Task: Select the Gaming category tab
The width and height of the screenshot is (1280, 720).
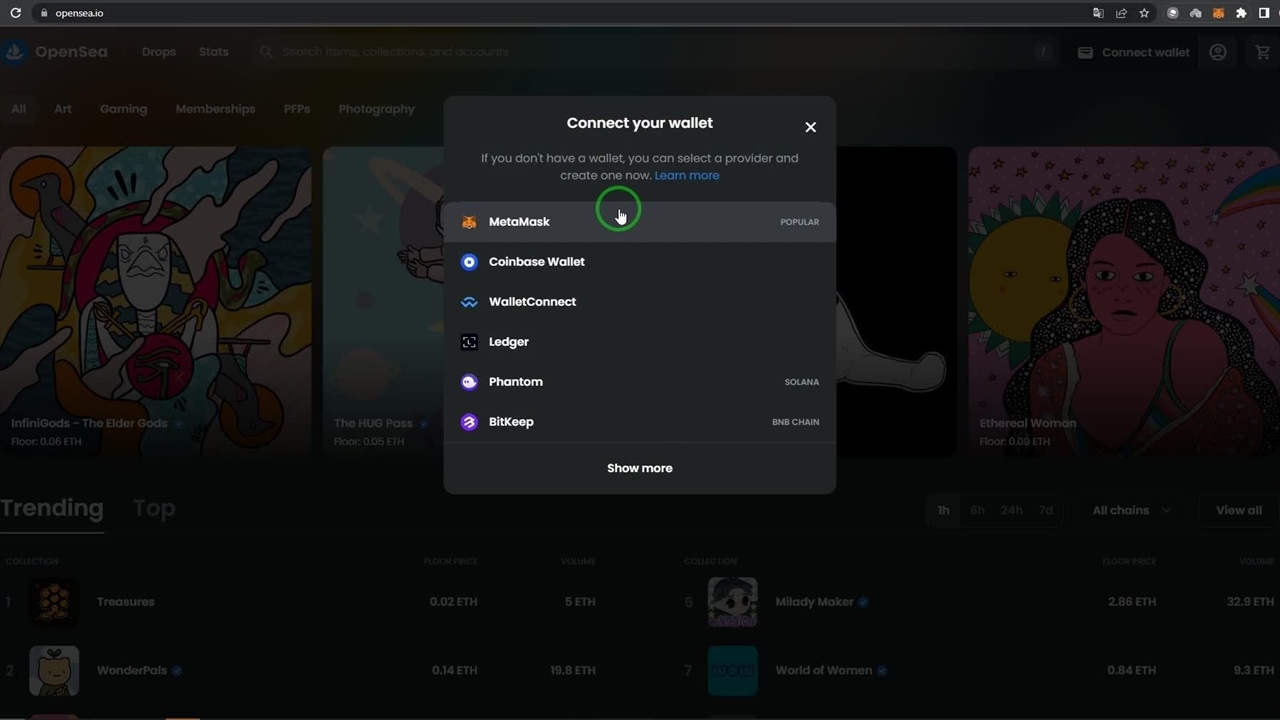Action: pos(123,109)
